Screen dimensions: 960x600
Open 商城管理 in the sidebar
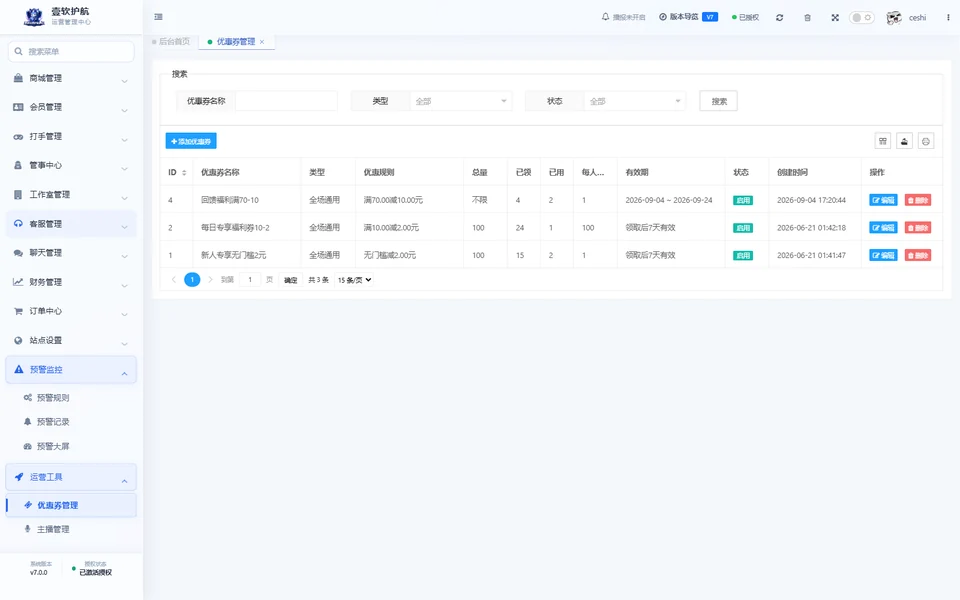point(71,78)
